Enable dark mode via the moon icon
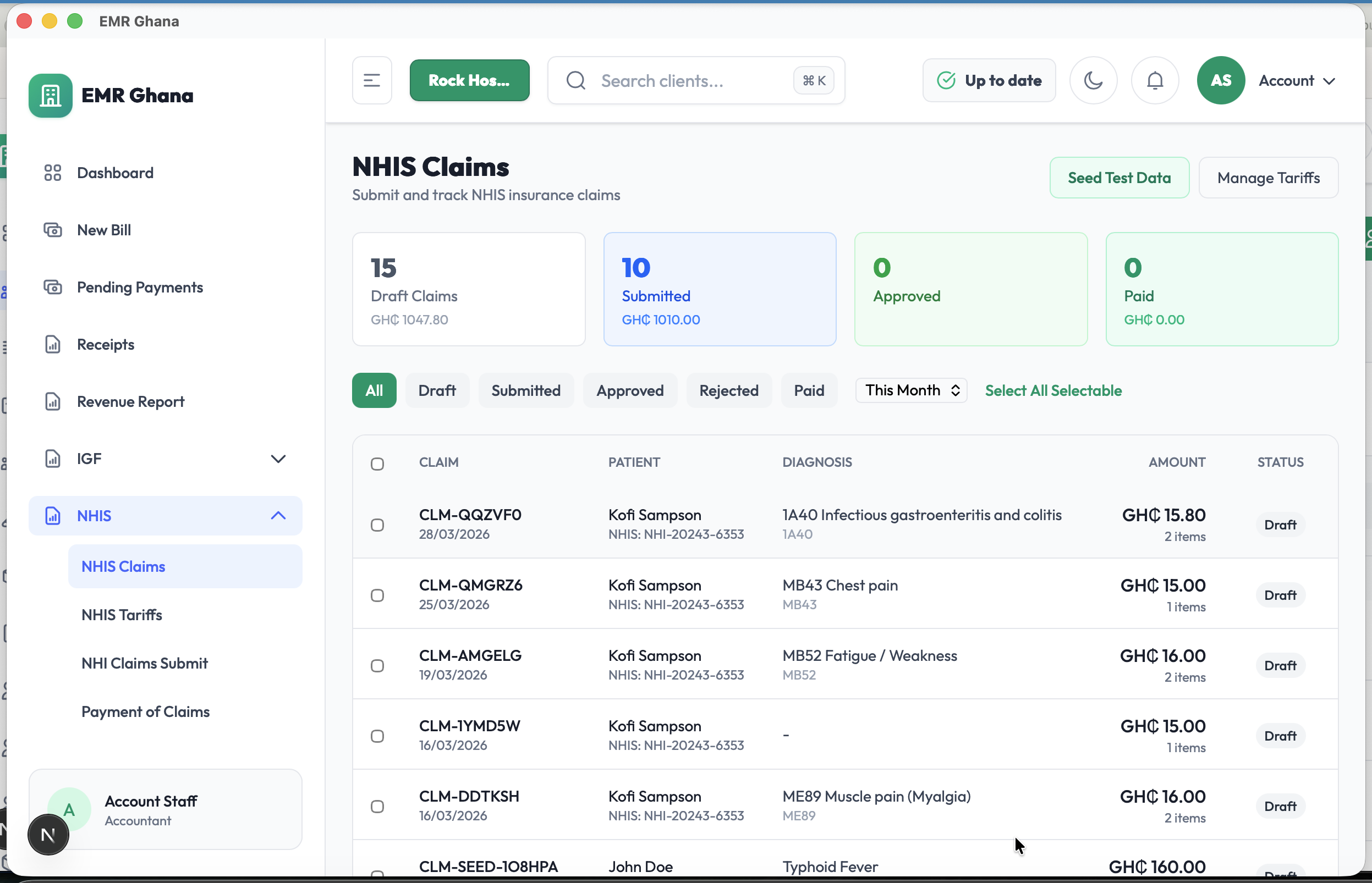The height and width of the screenshot is (883, 1372). 1093,80
